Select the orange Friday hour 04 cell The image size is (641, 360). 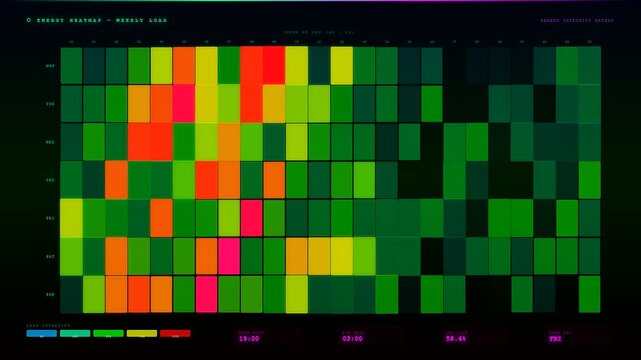point(161,218)
